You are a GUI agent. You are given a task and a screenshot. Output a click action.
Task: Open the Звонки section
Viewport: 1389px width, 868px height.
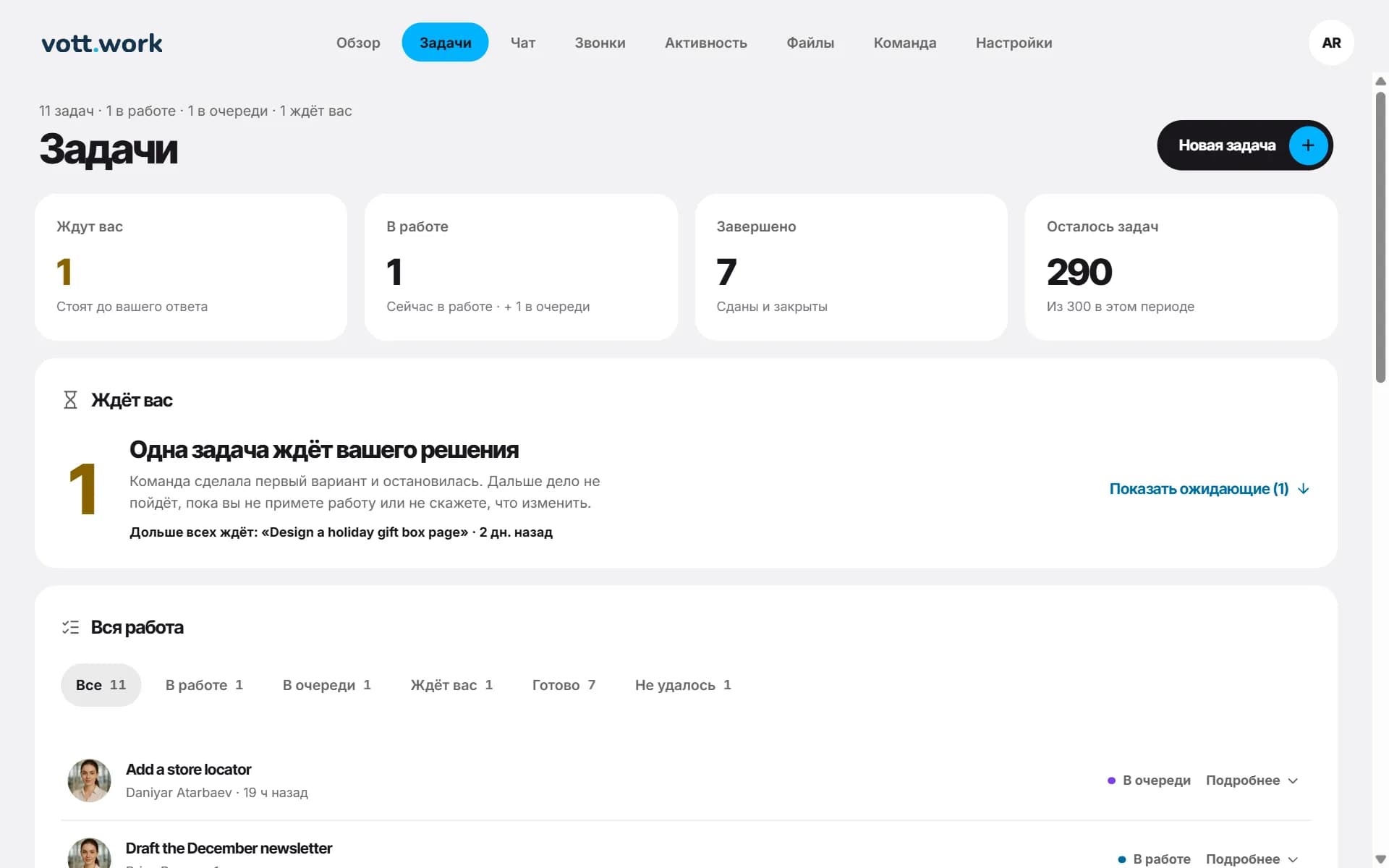[x=600, y=43]
